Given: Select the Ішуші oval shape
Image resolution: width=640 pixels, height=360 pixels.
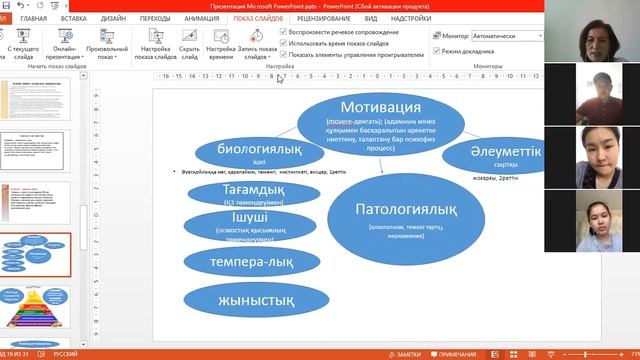Looking at the screenshot, I should [250, 226].
